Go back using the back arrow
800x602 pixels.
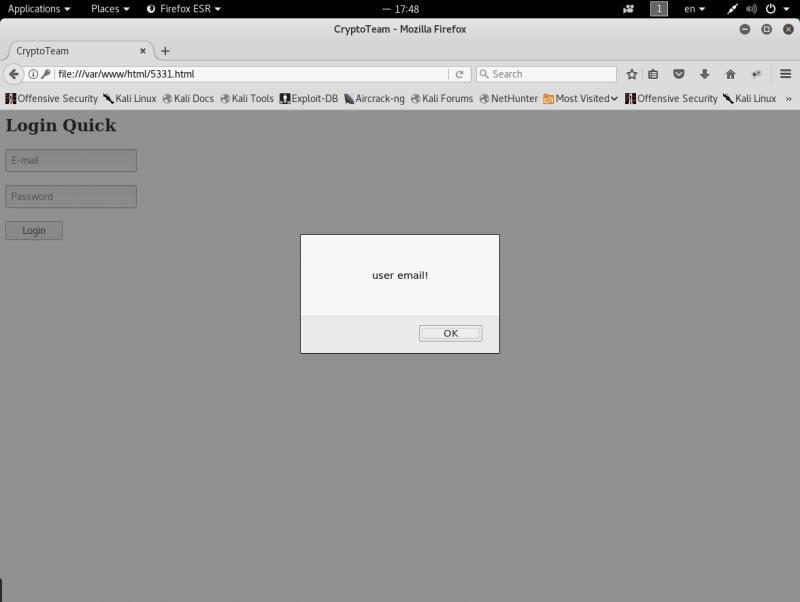point(14,74)
